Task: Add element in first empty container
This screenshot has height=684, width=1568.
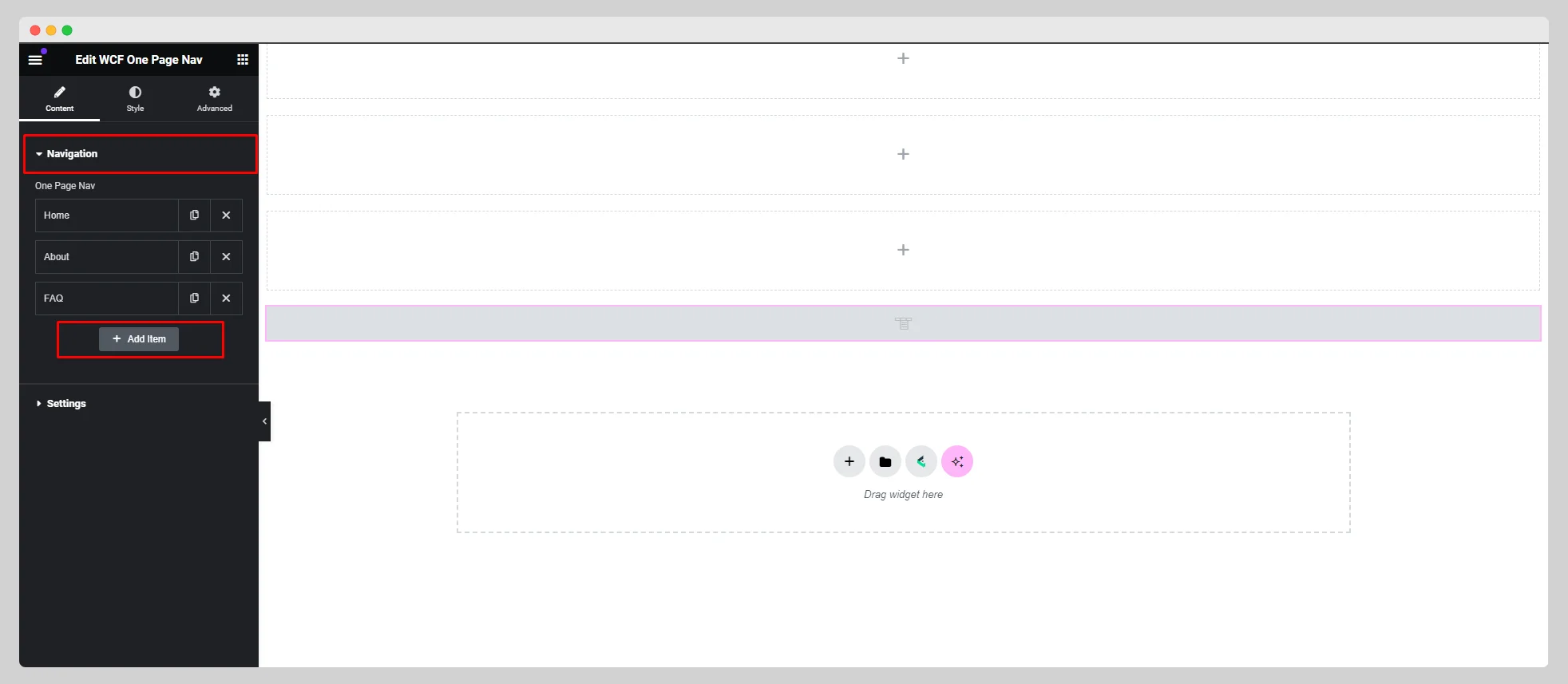Action: [x=903, y=58]
